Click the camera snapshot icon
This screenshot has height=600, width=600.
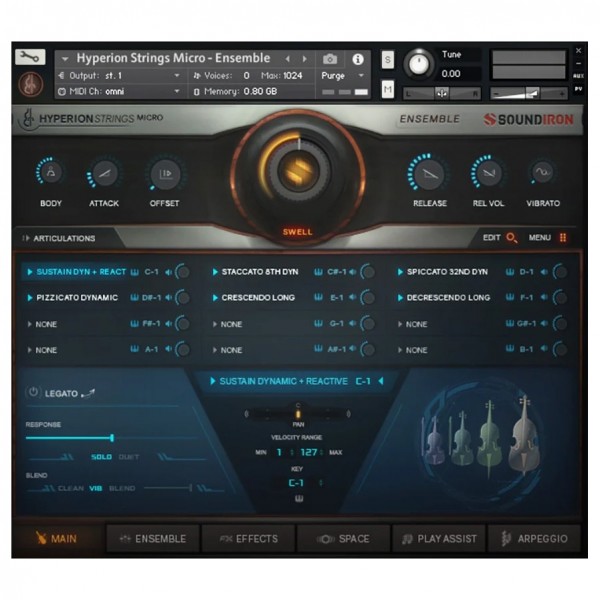pyautogui.click(x=330, y=59)
